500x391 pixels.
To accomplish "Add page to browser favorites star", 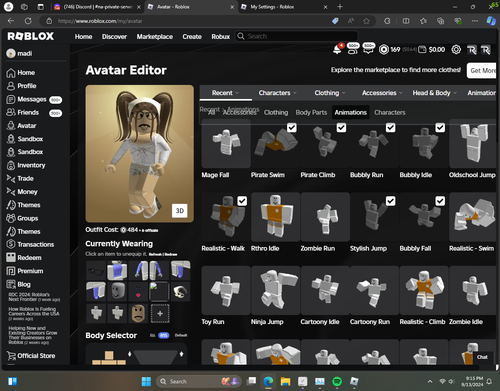I will (366, 21).
